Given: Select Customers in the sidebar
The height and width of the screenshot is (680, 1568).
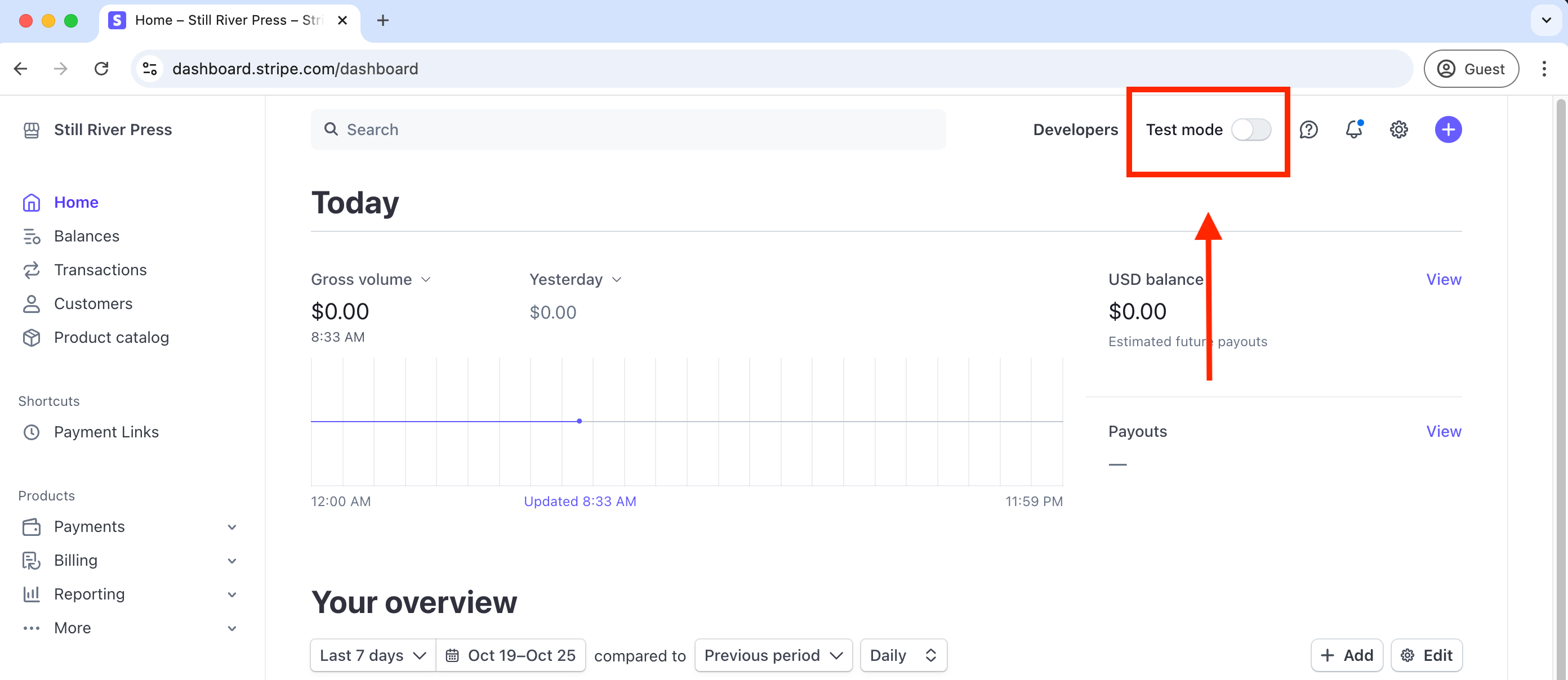Looking at the screenshot, I should [x=93, y=303].
